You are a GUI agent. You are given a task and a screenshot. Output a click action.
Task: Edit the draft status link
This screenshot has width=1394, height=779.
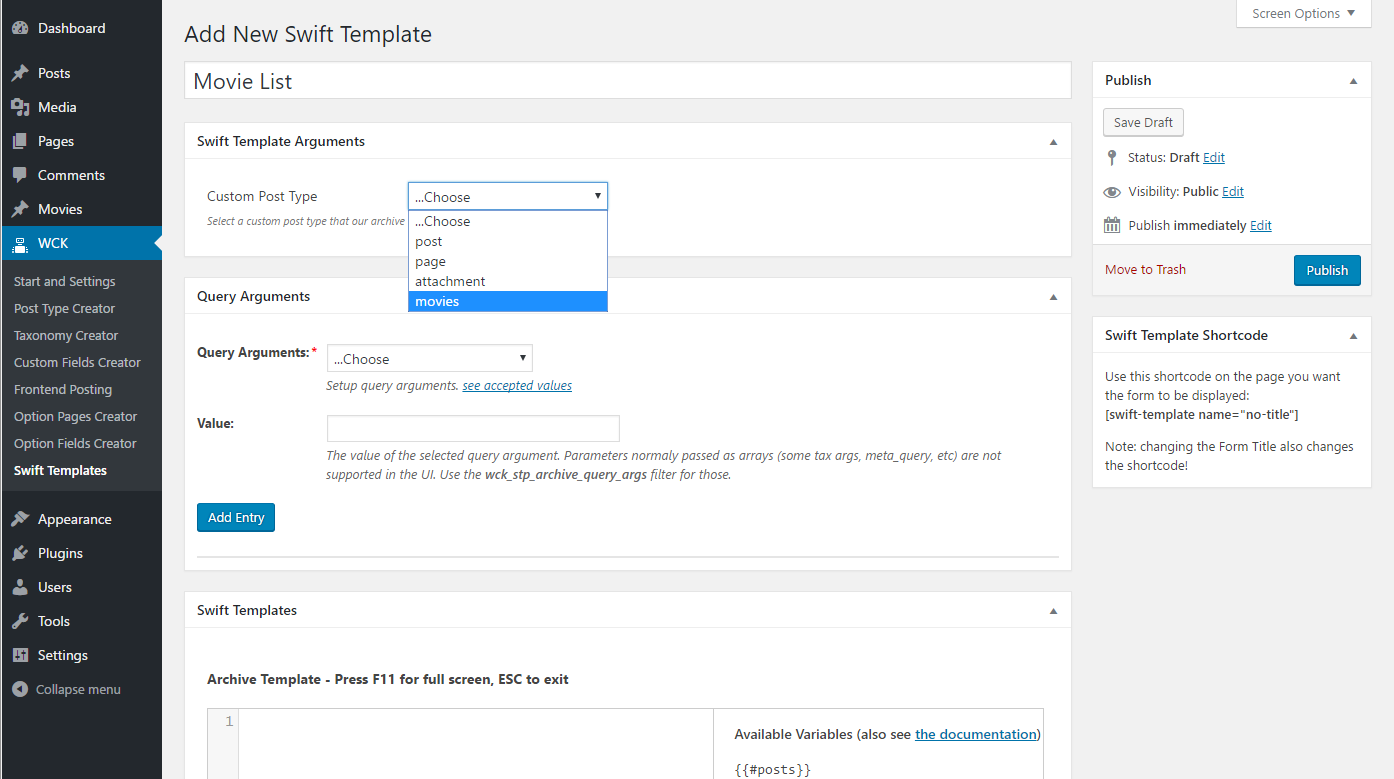(1214, 157)
